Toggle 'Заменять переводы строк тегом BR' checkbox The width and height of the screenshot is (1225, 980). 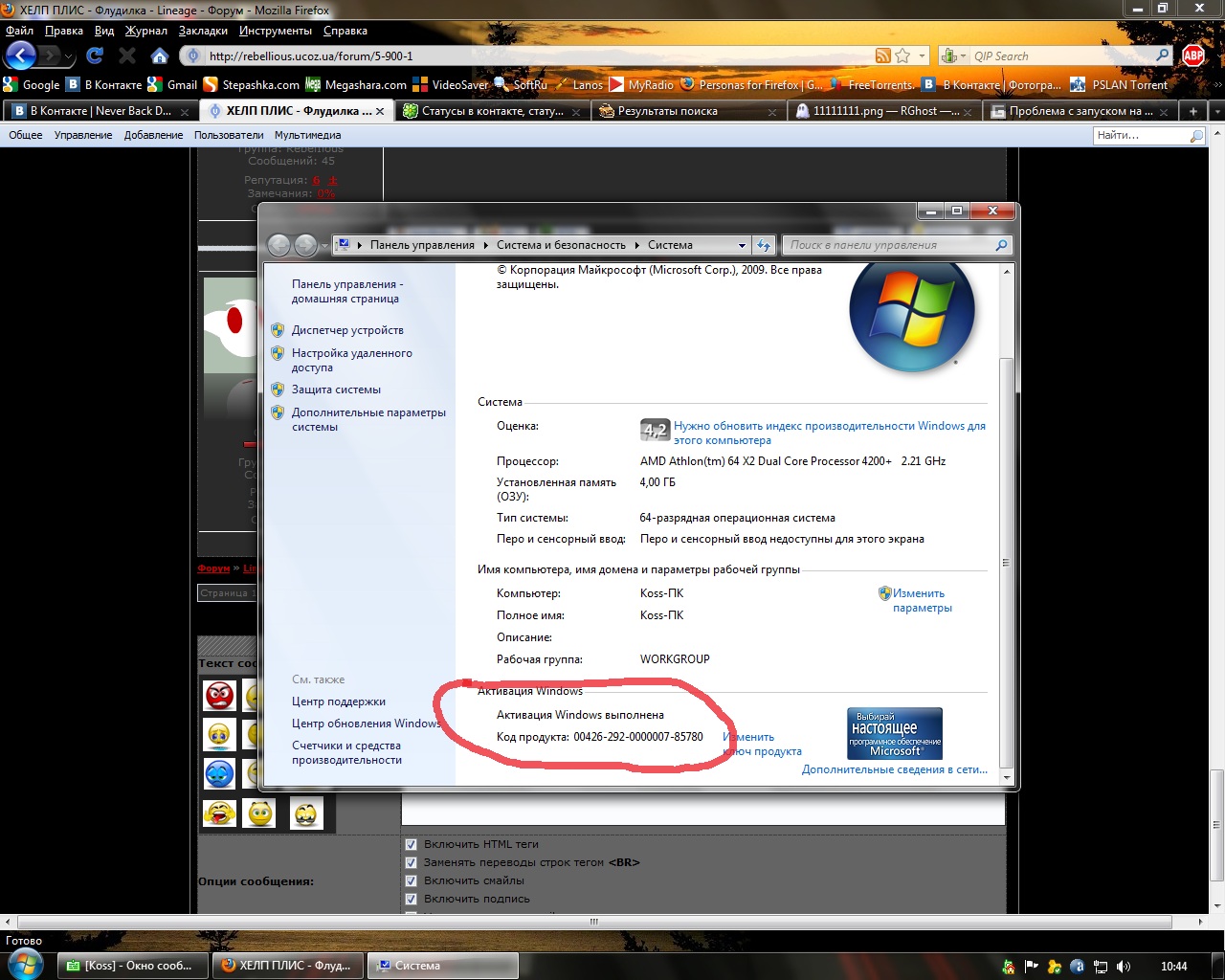[x=411, y=862]
